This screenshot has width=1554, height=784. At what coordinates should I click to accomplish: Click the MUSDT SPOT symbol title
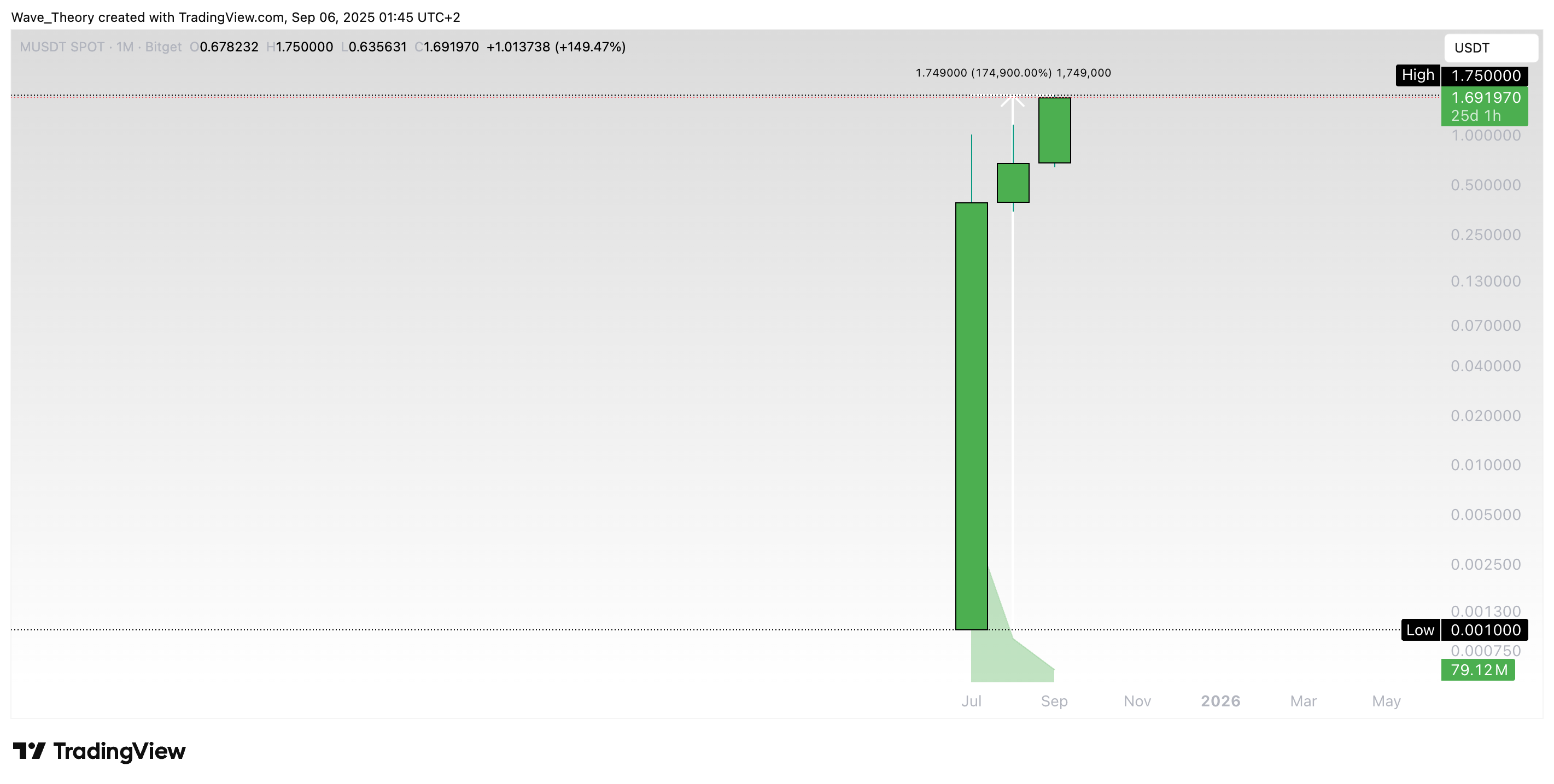[62, 47]
